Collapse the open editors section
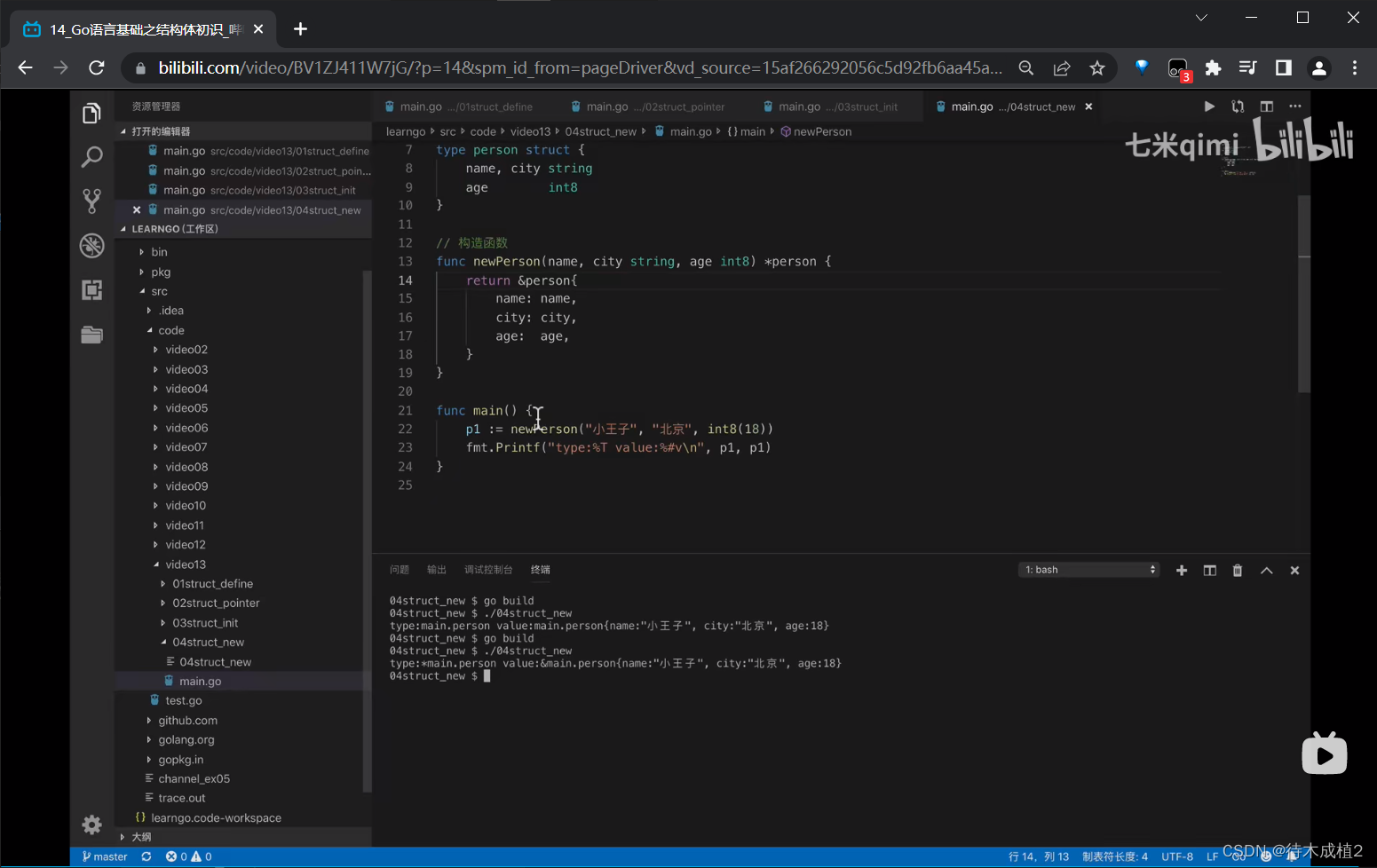 pyautogui.click(x=123, y=131)
